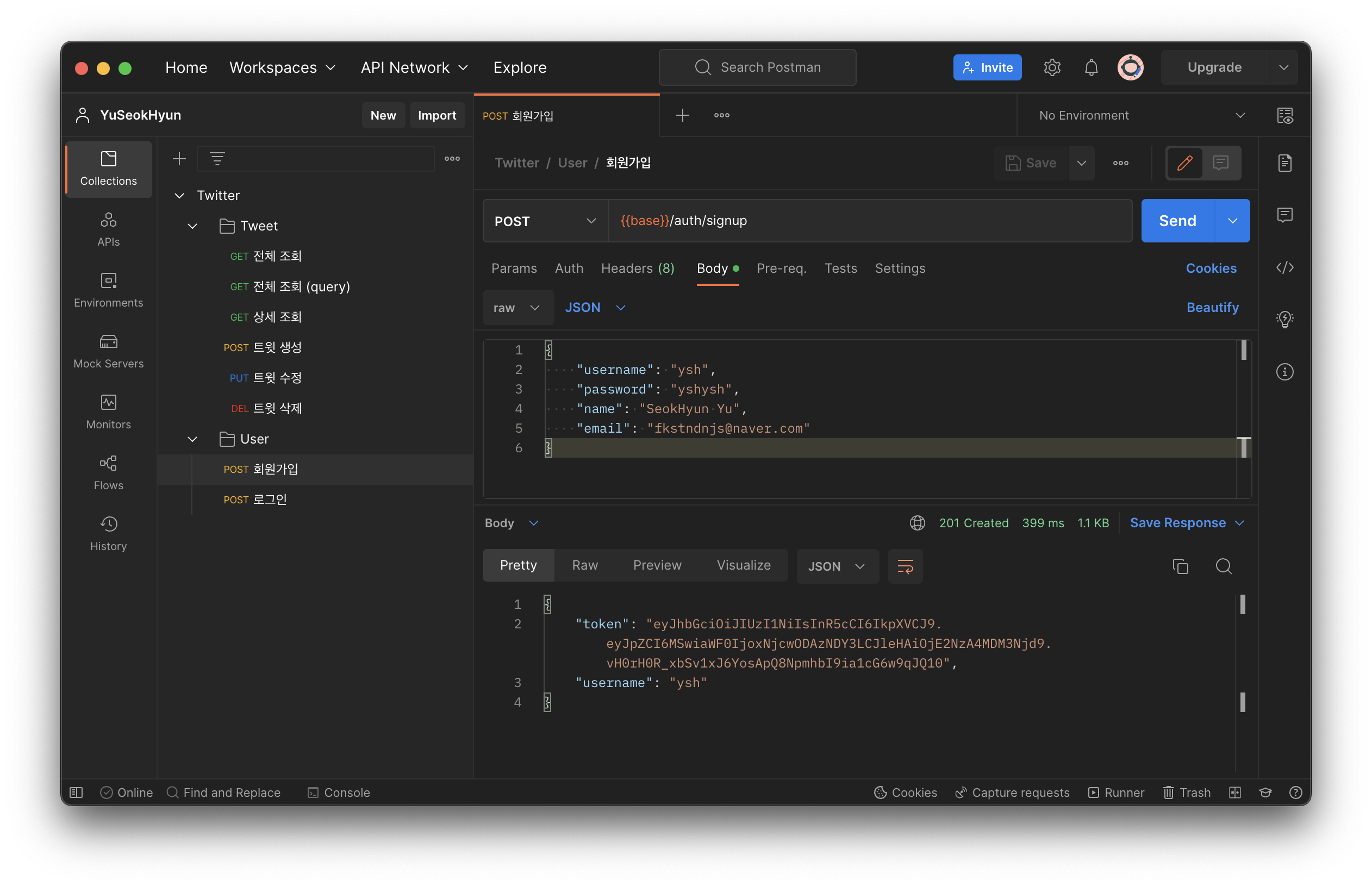Select the POST 로그인 request
This screenshot has width=1372, height=886.
(x=315, y=500)
